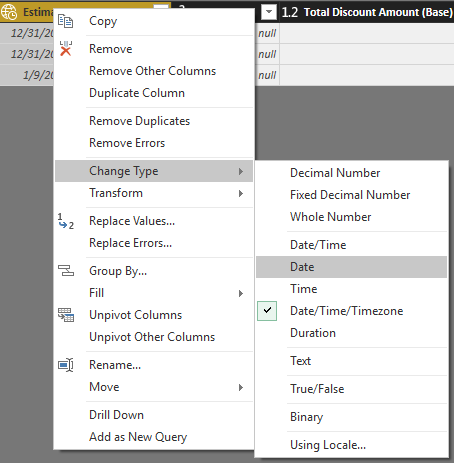Expand the Fill submenu arrow
The height and width of the screenshot is (463, 454).
tap(241, 293)
